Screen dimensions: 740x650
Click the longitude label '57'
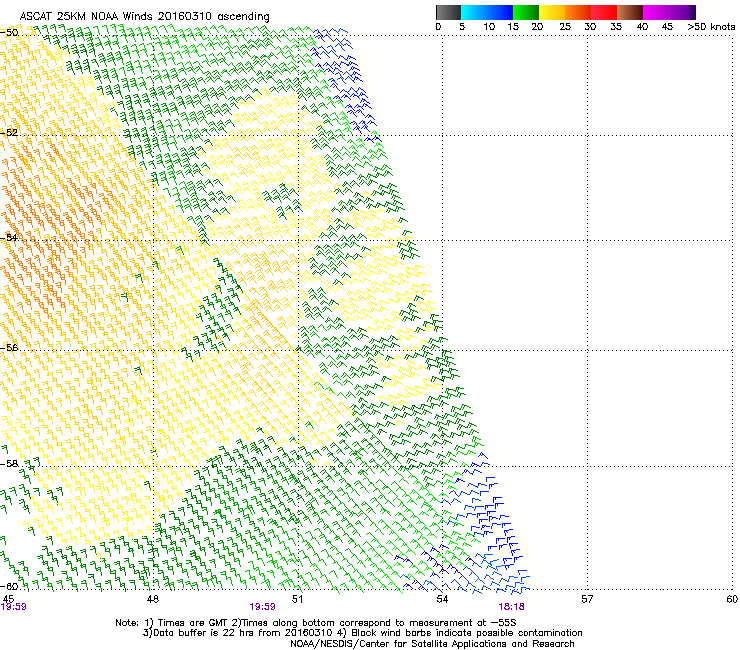coord(587,599)
